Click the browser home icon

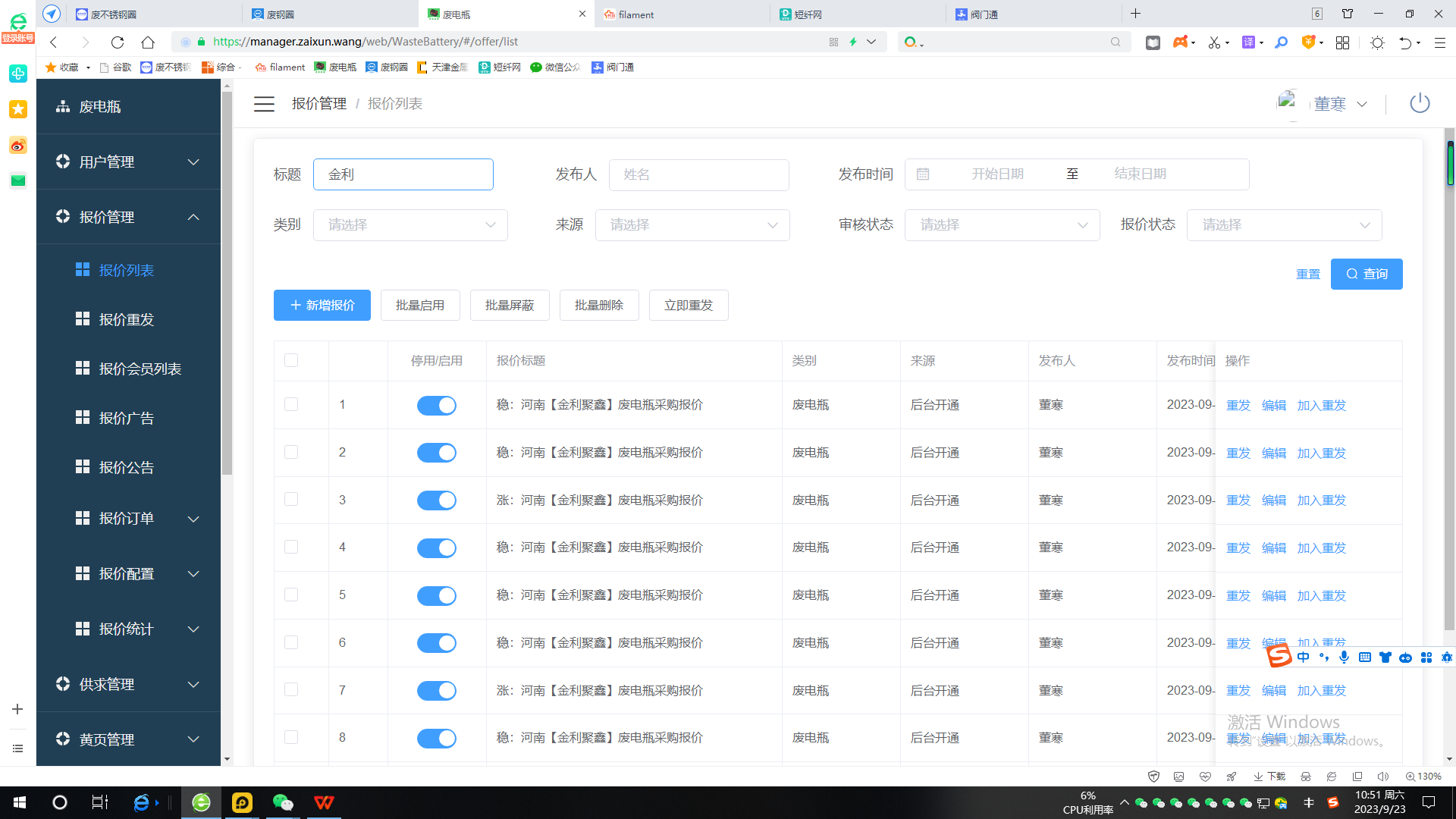pyautogui.click(x=148, y=42)
